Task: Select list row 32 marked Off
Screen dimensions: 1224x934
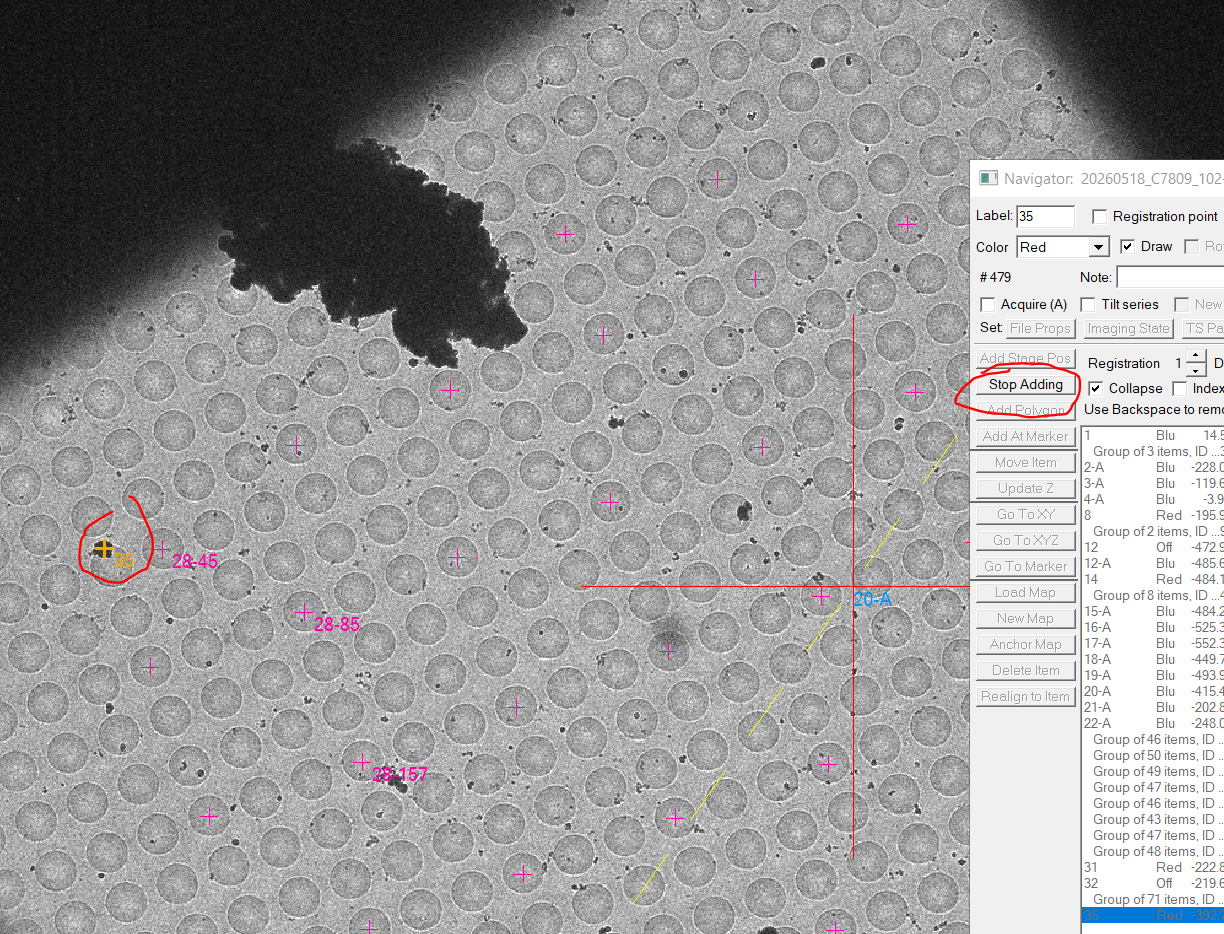Action: 1153,883
